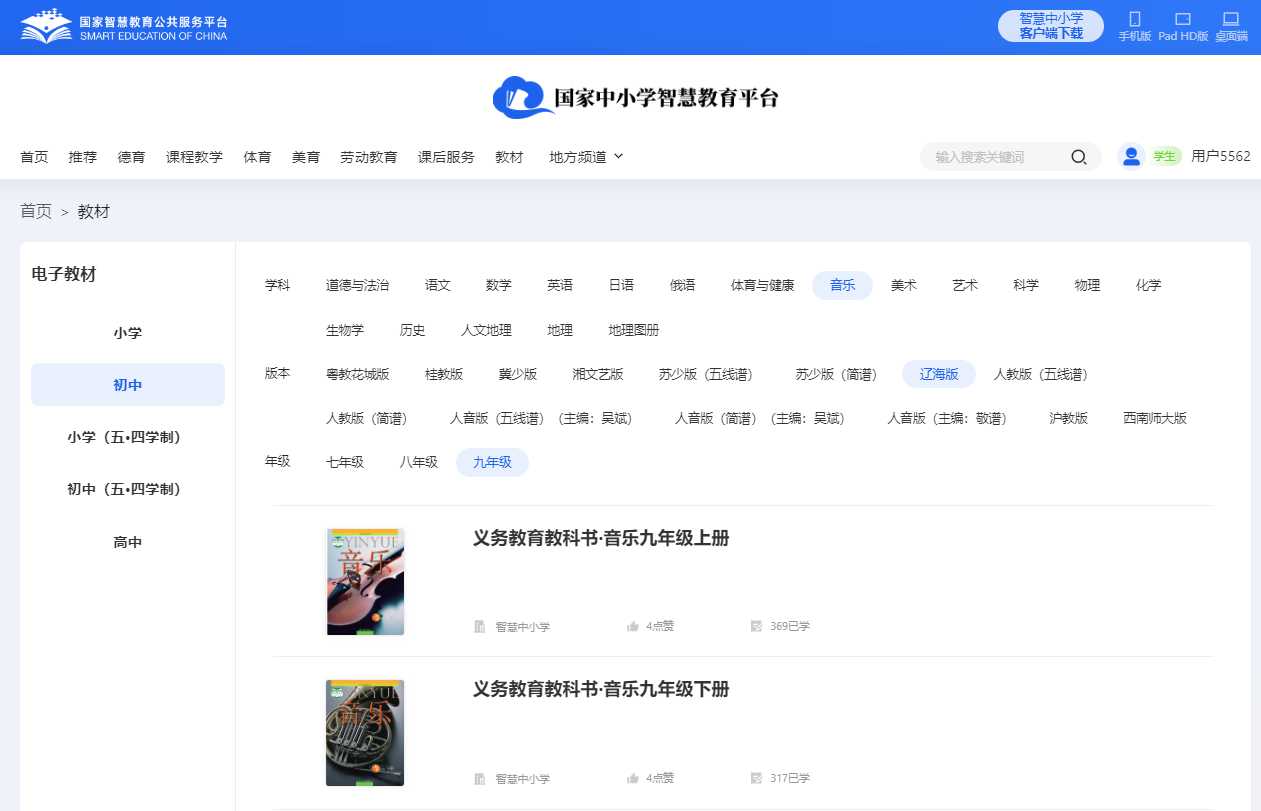The height and width of the screenshot is (811, 1261).
Task: Click the 国家中小学智慧教育平台 cloud logo
Action: 635,97
